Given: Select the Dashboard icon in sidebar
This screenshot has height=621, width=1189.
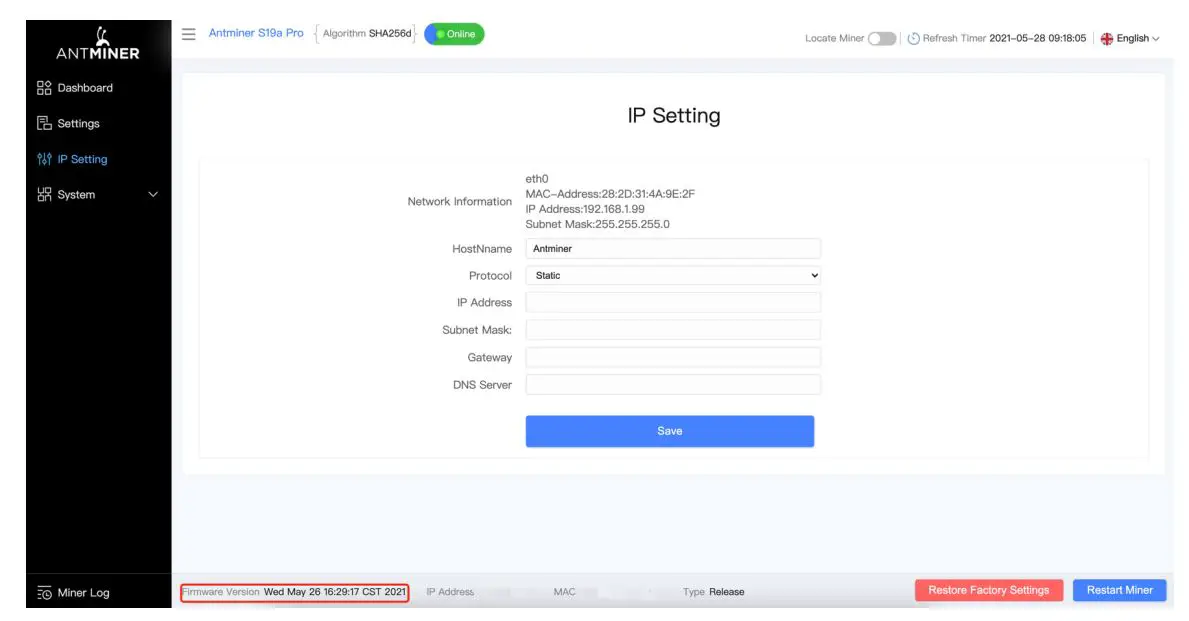Looking at the screenshot, I should 44,87.
